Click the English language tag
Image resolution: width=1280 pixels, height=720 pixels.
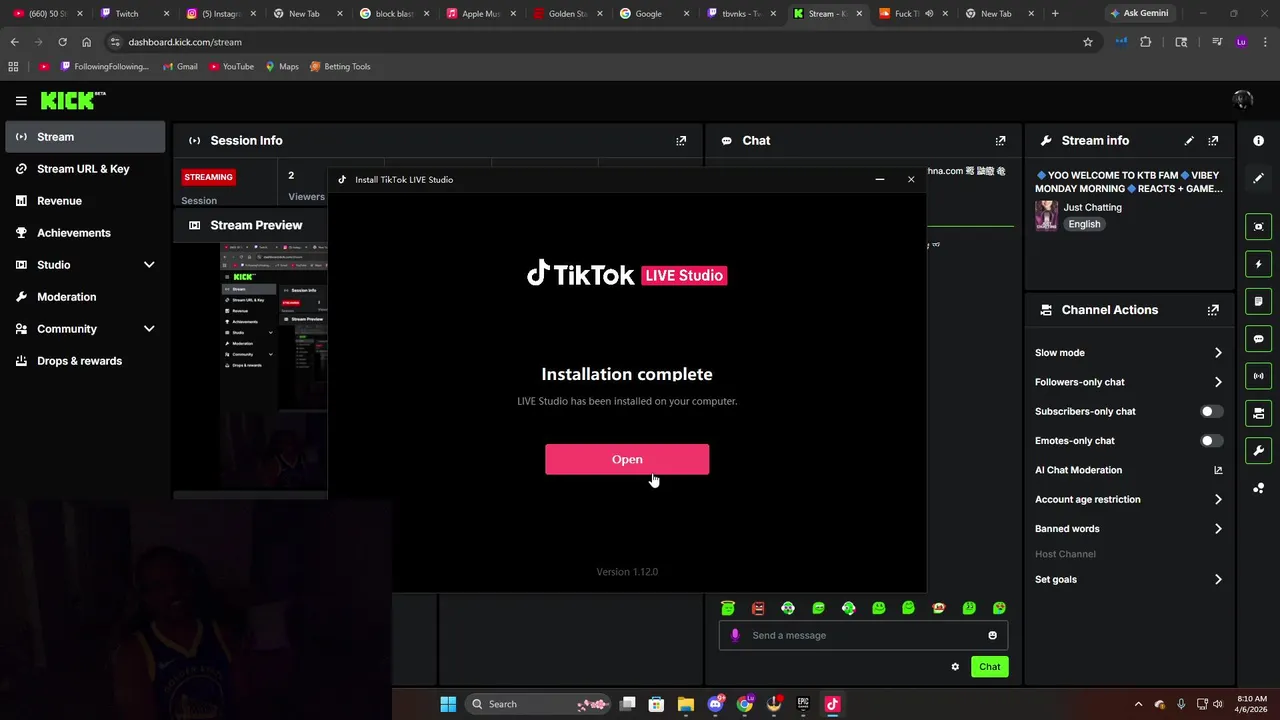(1084, 224)
